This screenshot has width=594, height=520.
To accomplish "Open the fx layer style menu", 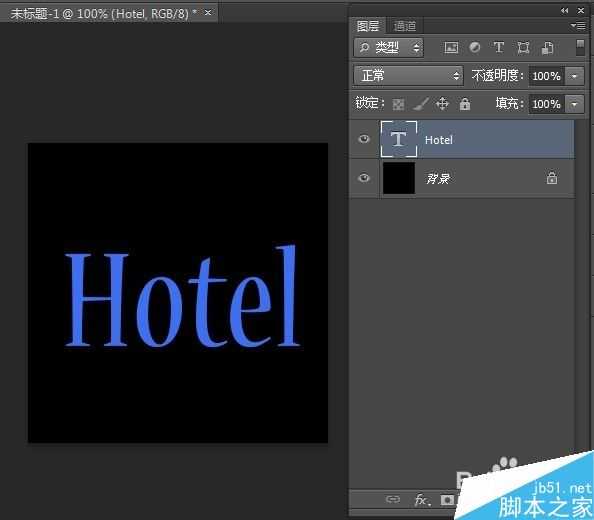I will (x=422, y=500).
